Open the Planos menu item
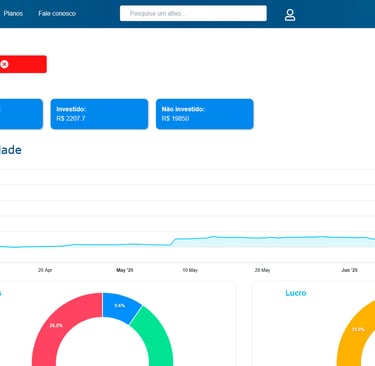 [13, 14]
